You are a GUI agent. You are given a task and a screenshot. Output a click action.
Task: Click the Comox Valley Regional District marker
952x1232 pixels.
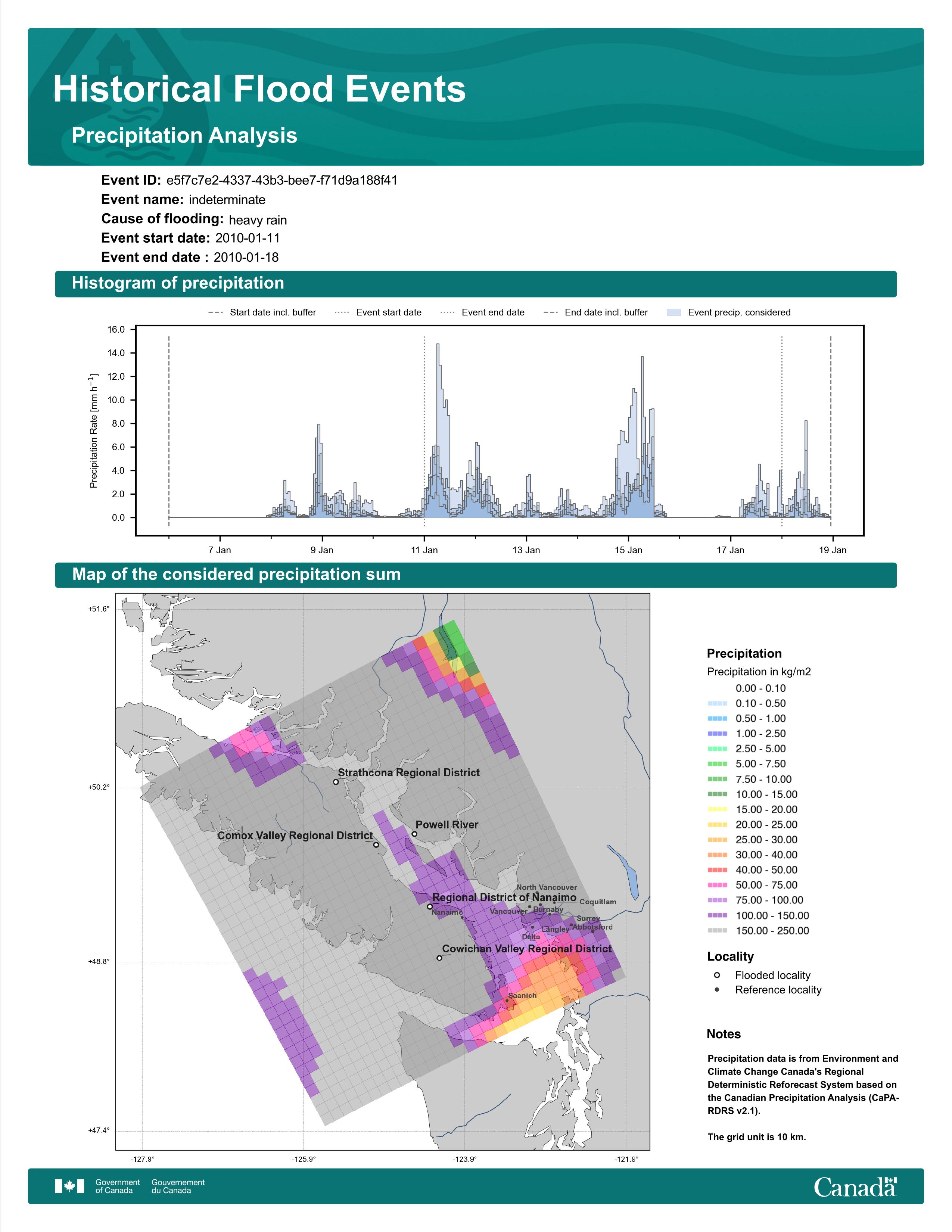tap(376, 844)
